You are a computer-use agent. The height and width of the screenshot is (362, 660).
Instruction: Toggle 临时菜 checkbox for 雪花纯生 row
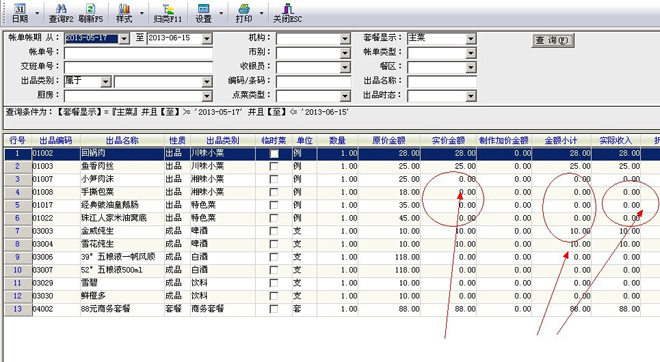coord(274,244)
